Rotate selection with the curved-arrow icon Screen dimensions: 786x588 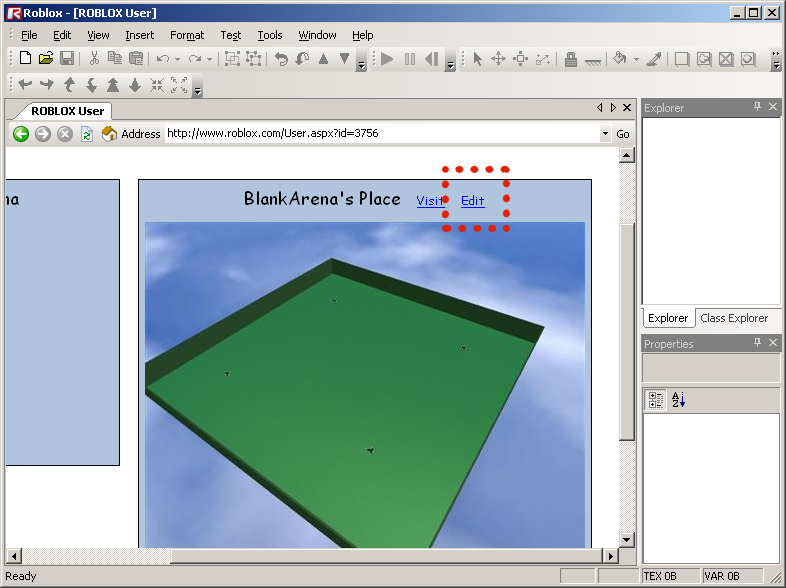coord(282,59)
